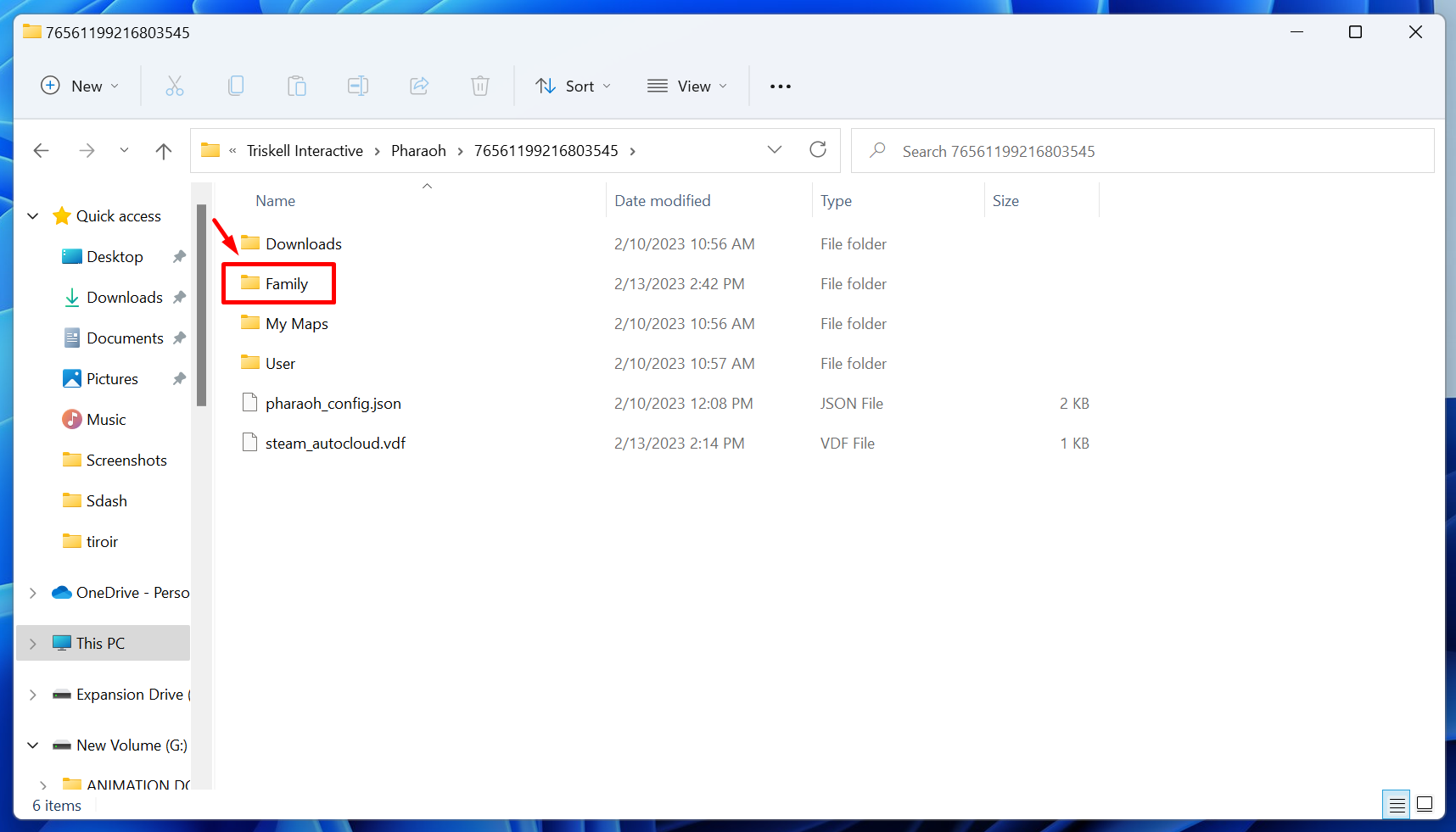1456x832 pixels.
Task: Go up one folder level
Action: [164, 151]
